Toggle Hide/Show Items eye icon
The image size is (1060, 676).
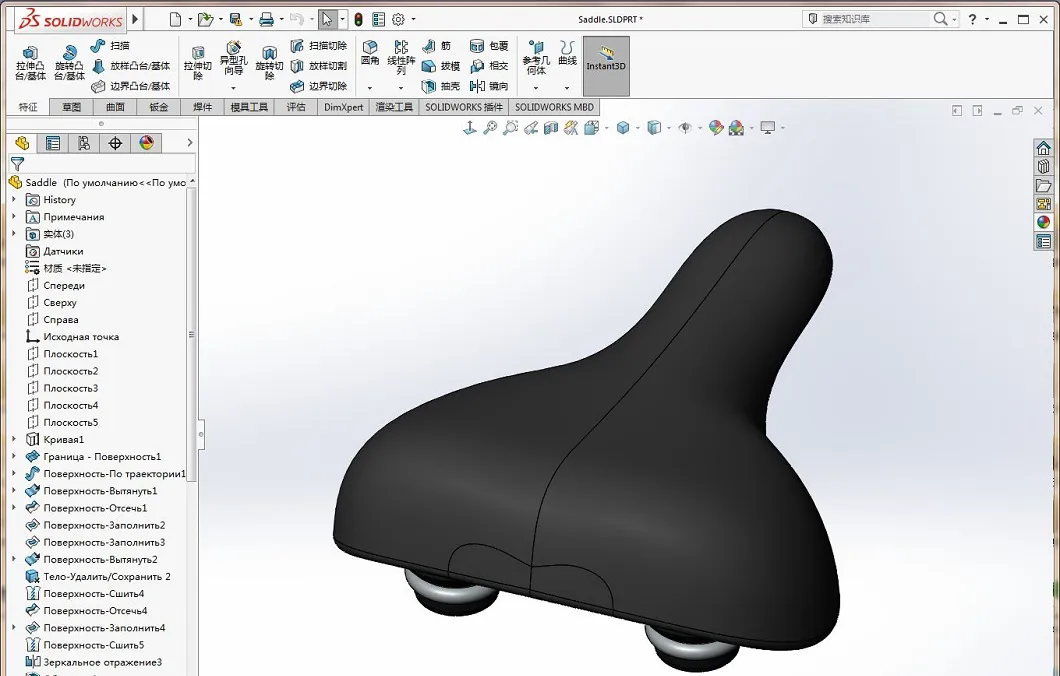(685, 127)
